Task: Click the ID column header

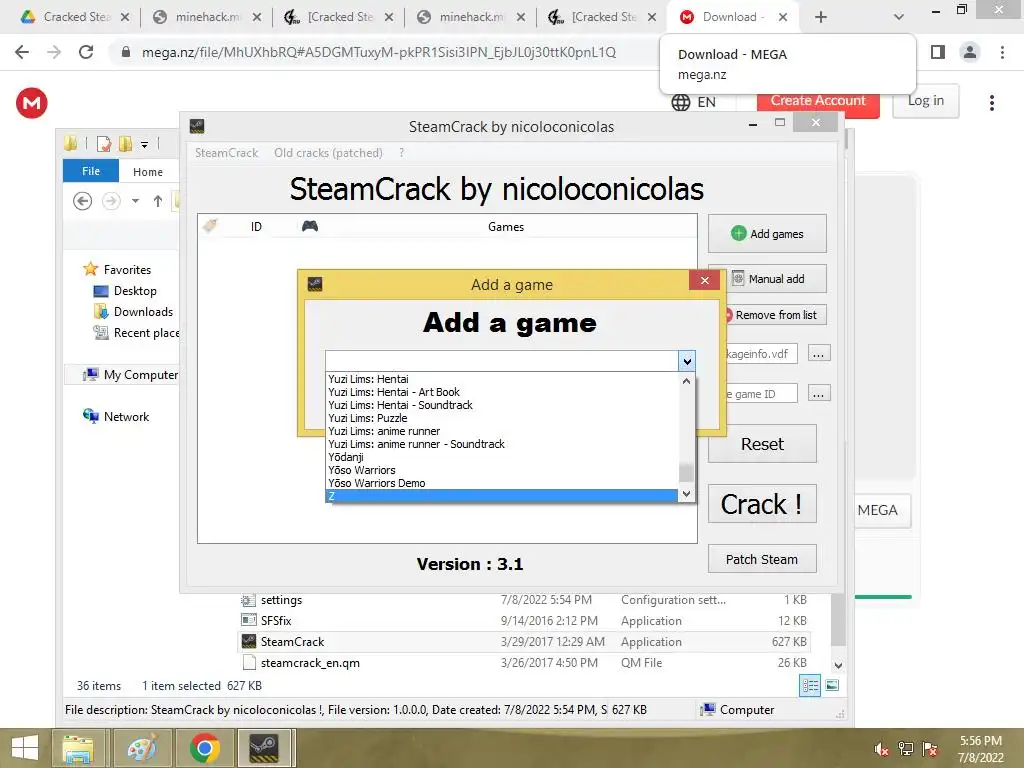Action: (256, 227)
